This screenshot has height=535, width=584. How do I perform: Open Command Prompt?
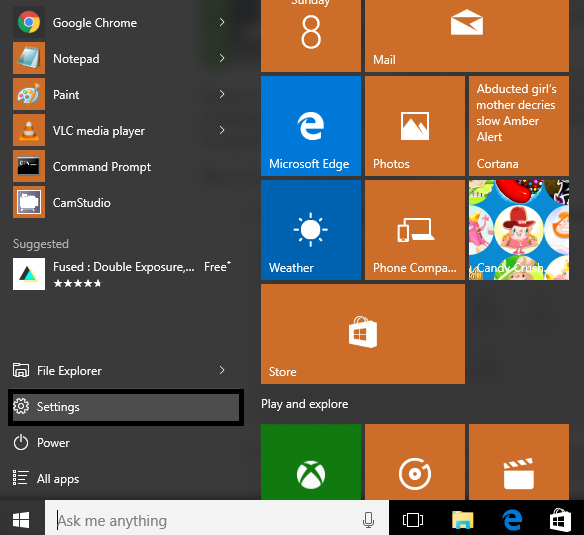click(x=119, y=167)
